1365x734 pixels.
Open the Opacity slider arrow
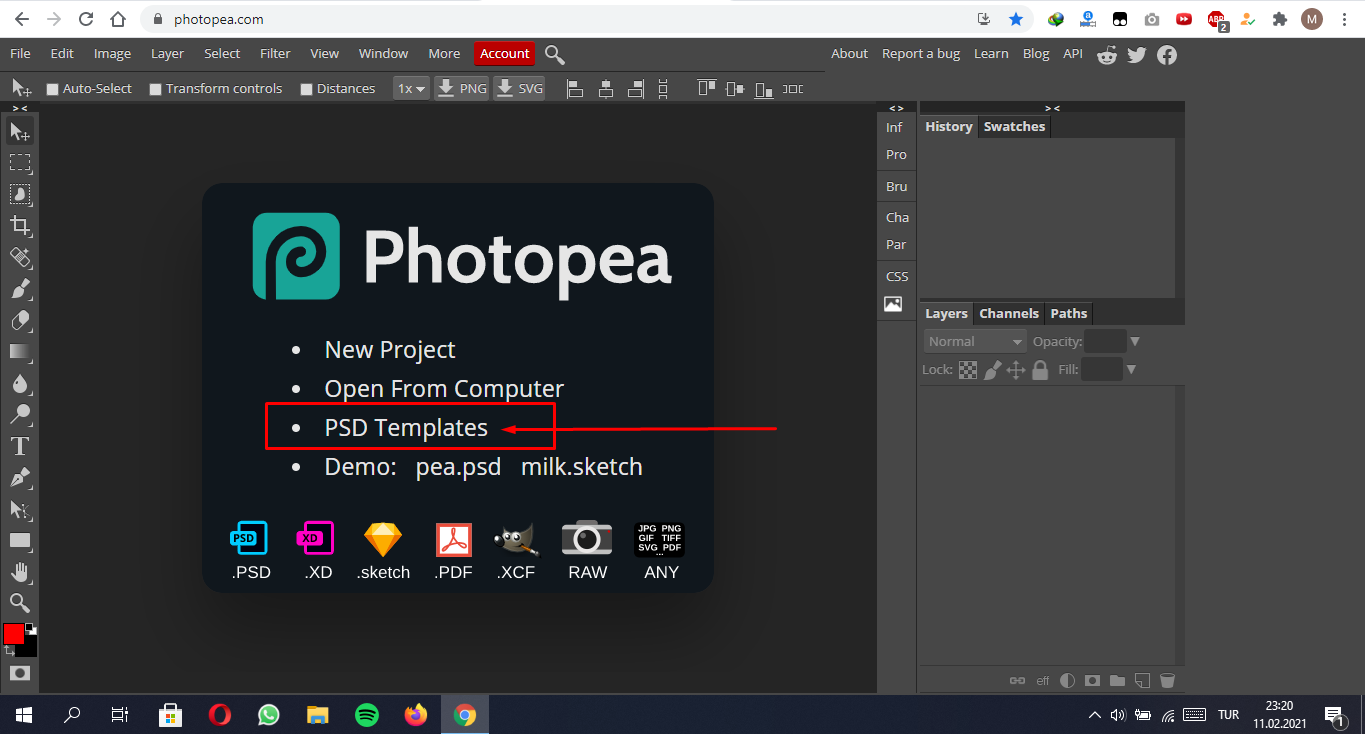[x=1134, y=342]
